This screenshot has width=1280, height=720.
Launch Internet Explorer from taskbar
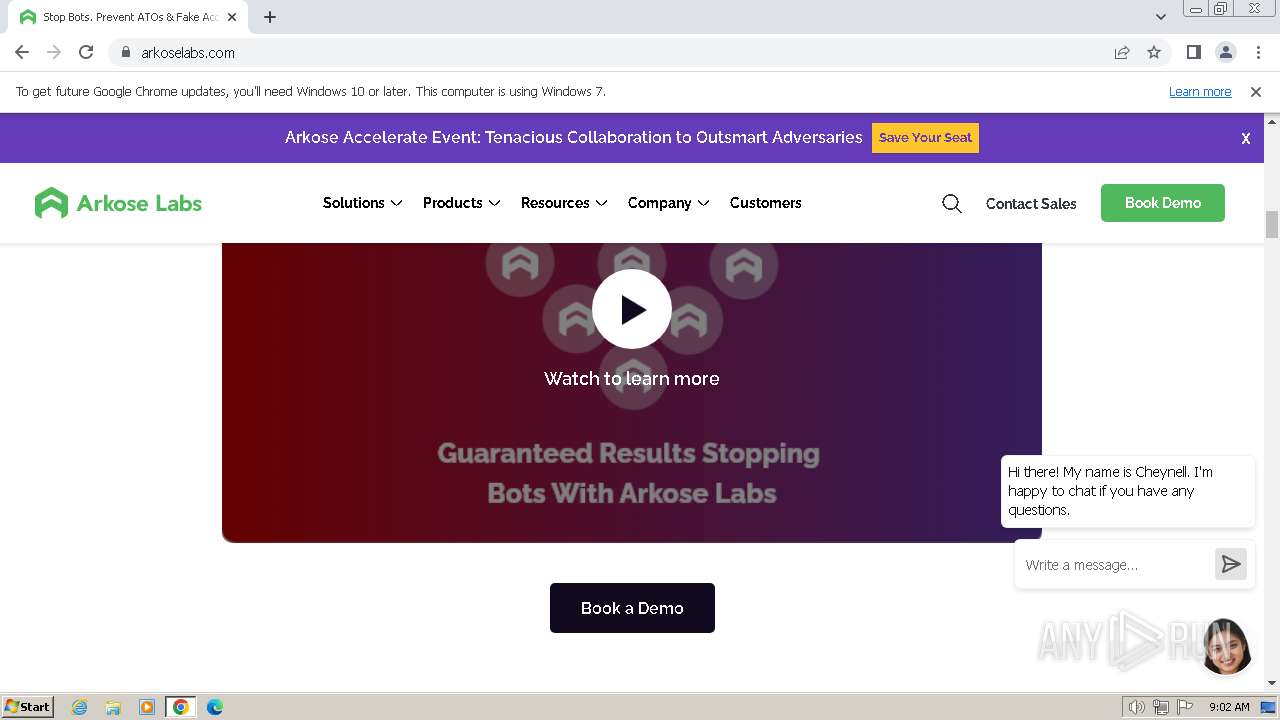click(x=79, y=707)
